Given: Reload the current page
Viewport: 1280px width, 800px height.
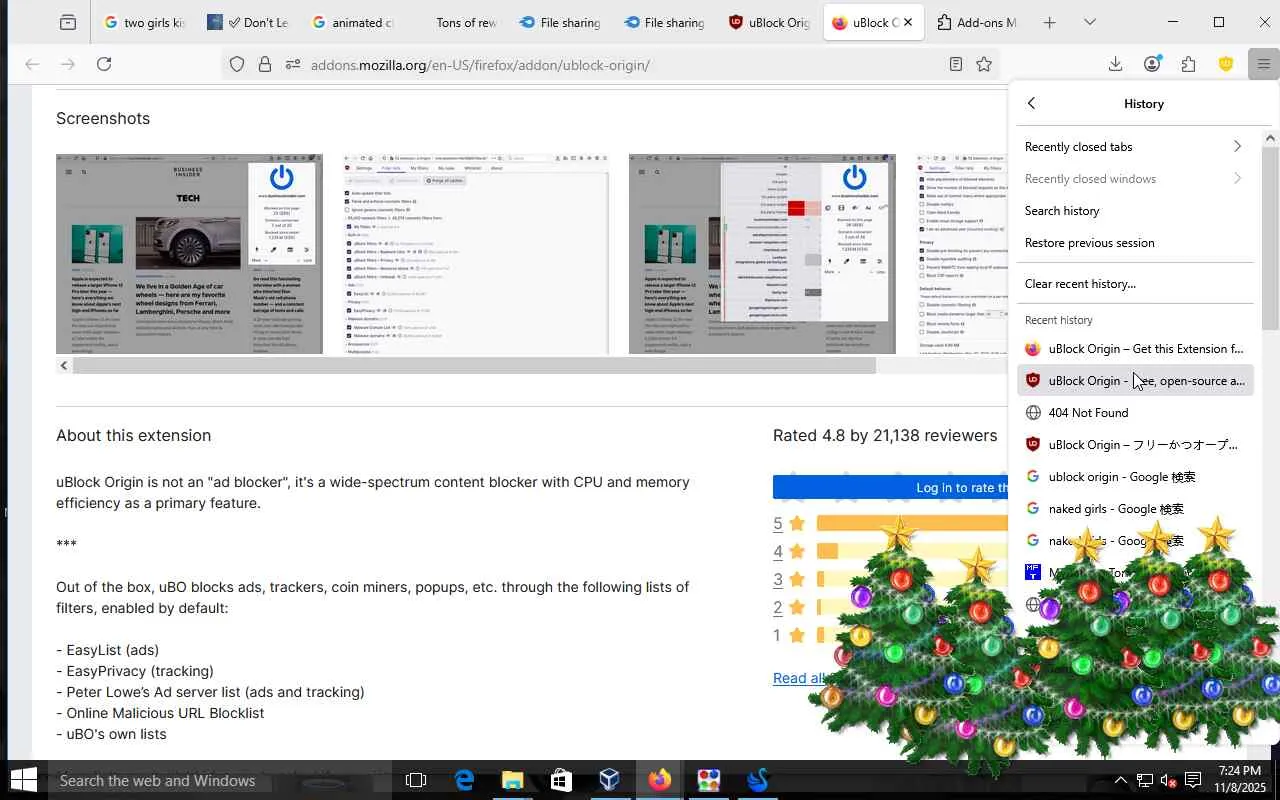Looking at the screenshot, I should (104, 64).
